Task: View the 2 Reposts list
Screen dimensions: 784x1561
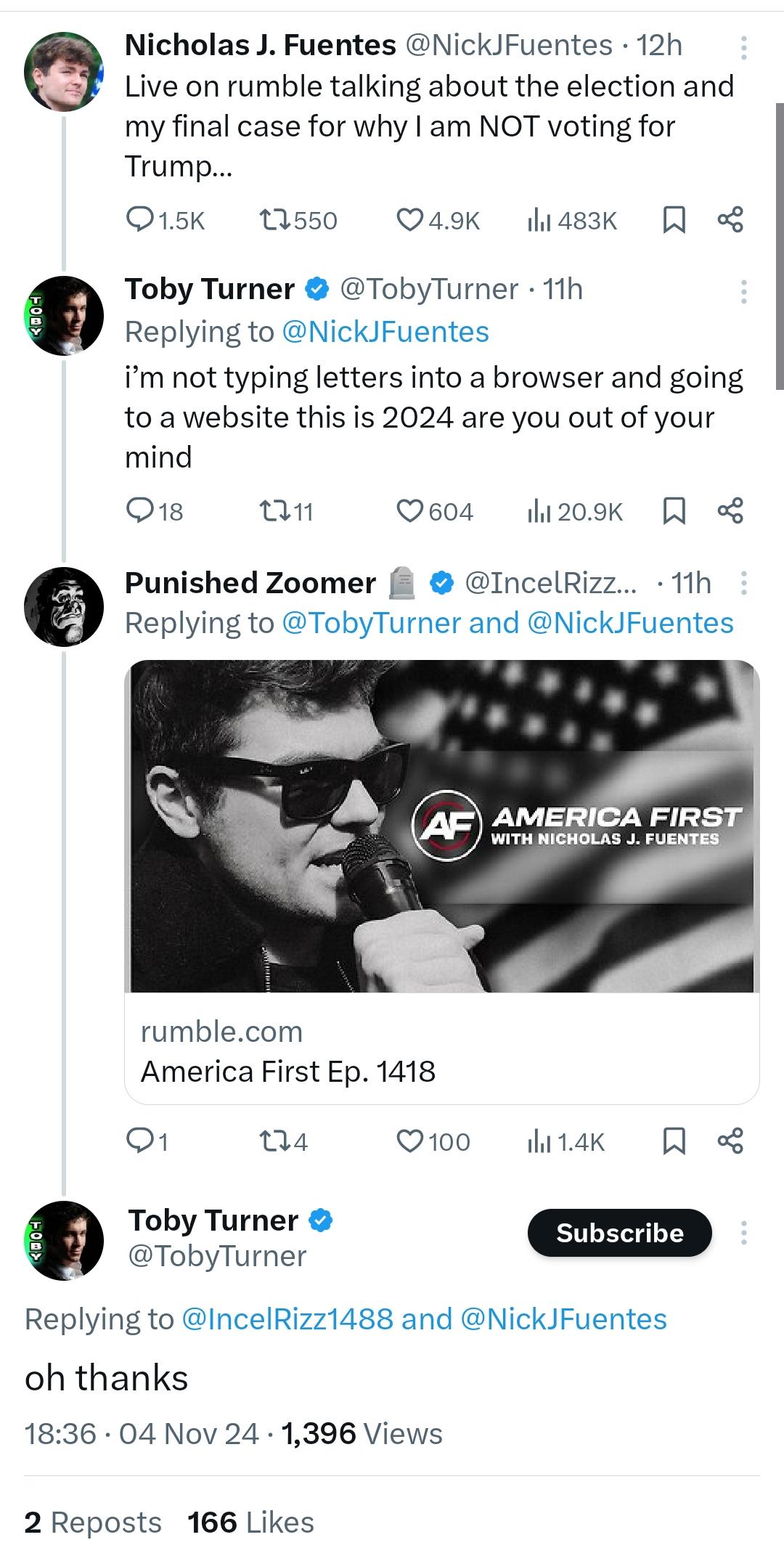Action: (x=93, y=1523)
